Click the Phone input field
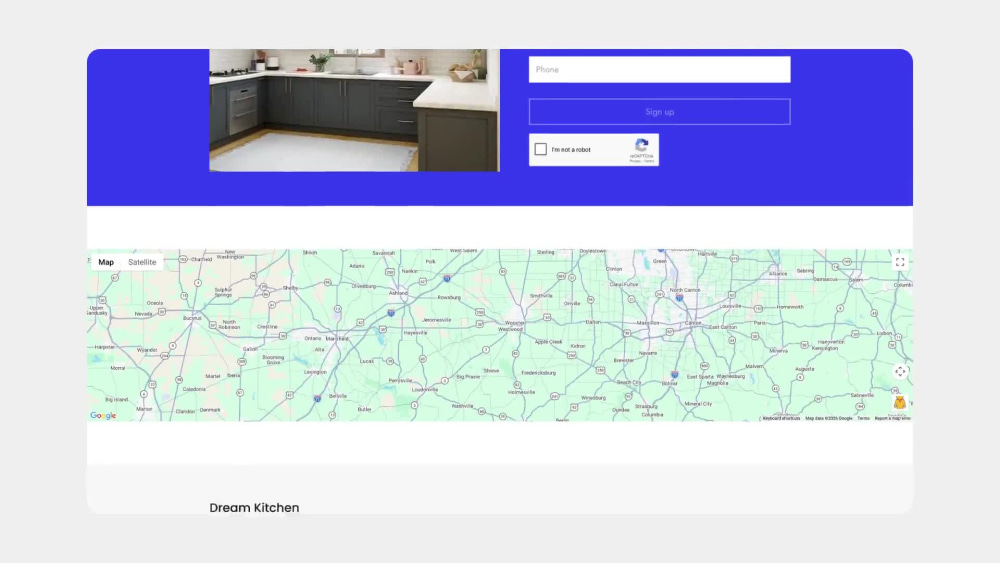 [659, 69]
